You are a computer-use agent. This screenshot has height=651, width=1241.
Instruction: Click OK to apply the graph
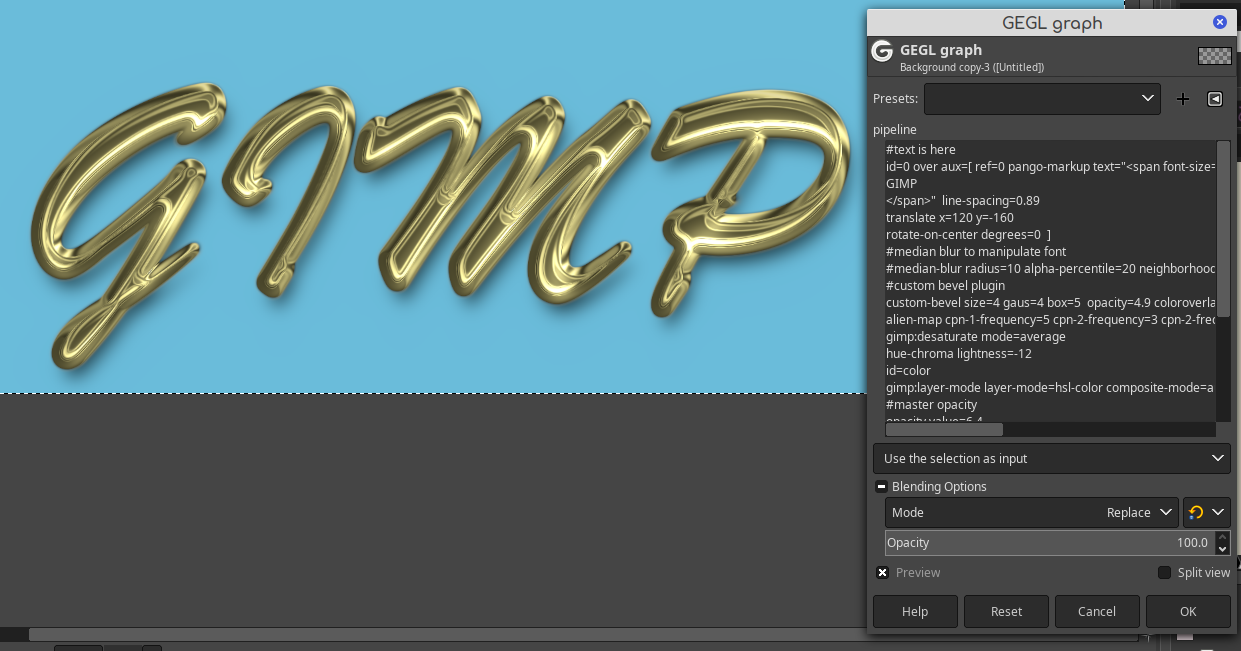click(1188, 611)
